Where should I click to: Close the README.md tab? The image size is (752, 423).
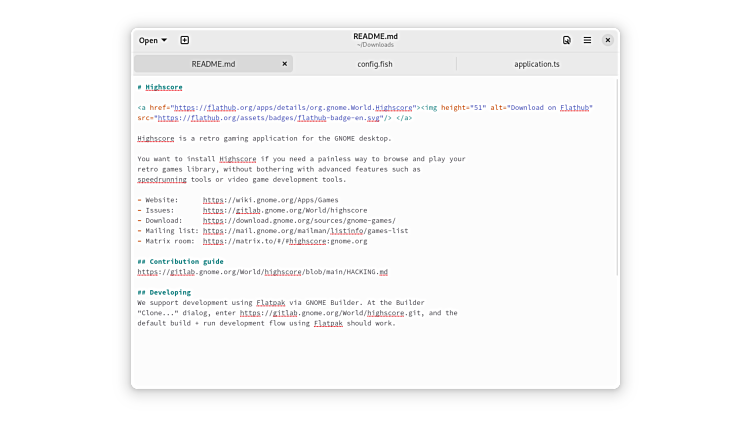click(284, 64)
